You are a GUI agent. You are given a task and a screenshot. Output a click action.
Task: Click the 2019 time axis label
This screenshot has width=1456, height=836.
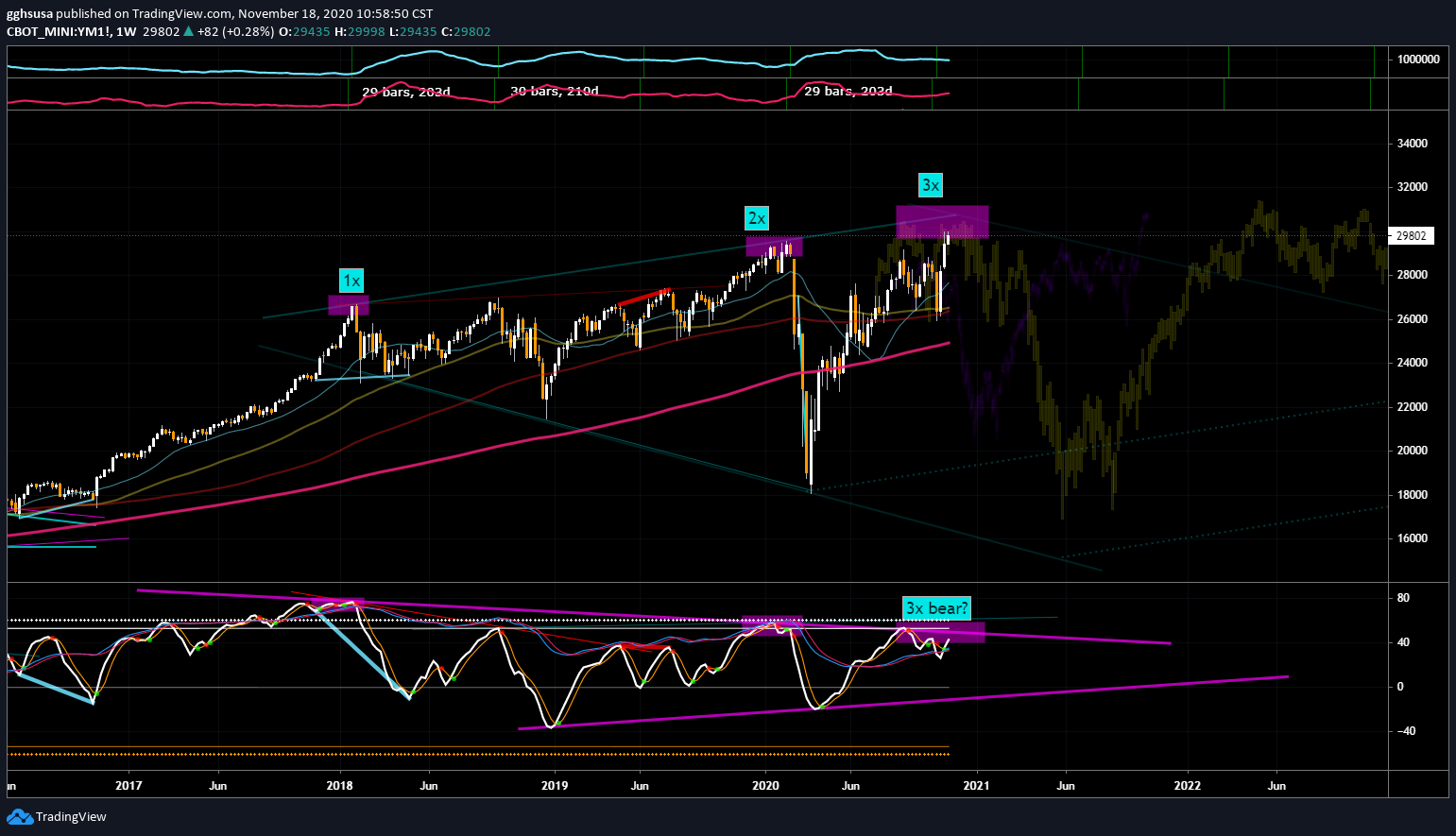[555, 785]
